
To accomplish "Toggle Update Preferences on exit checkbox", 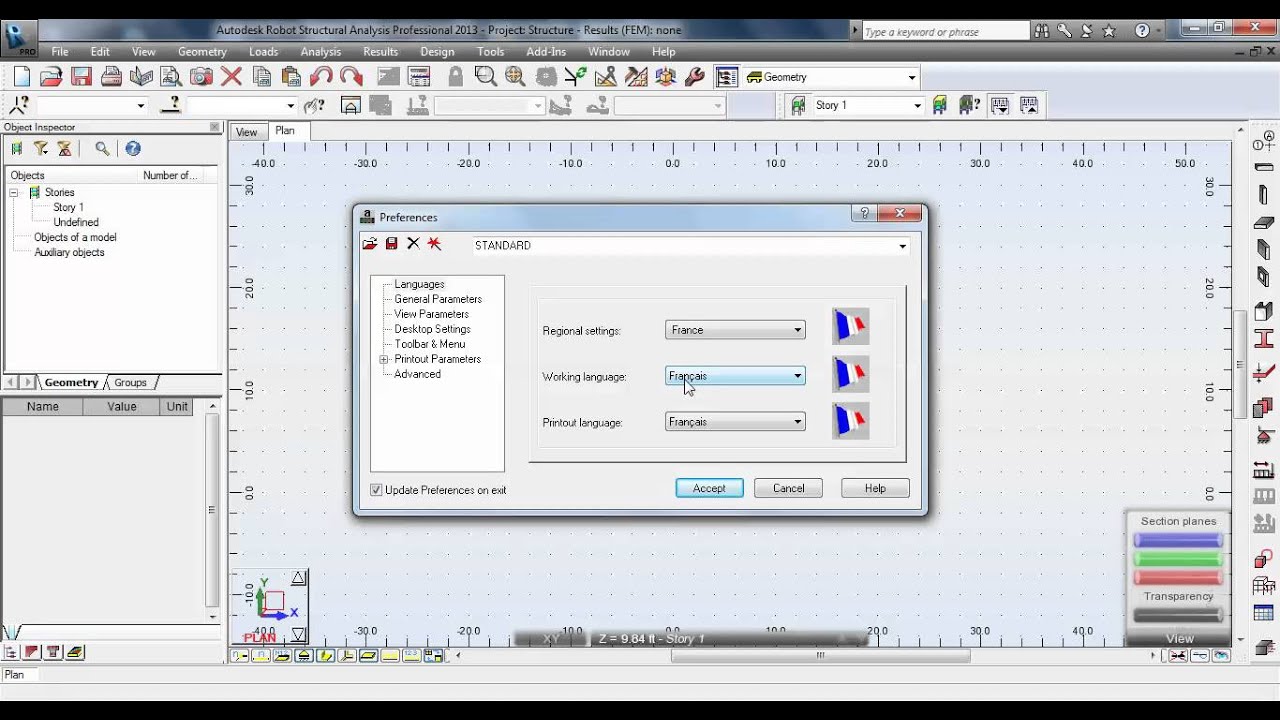I will [376, 490].
